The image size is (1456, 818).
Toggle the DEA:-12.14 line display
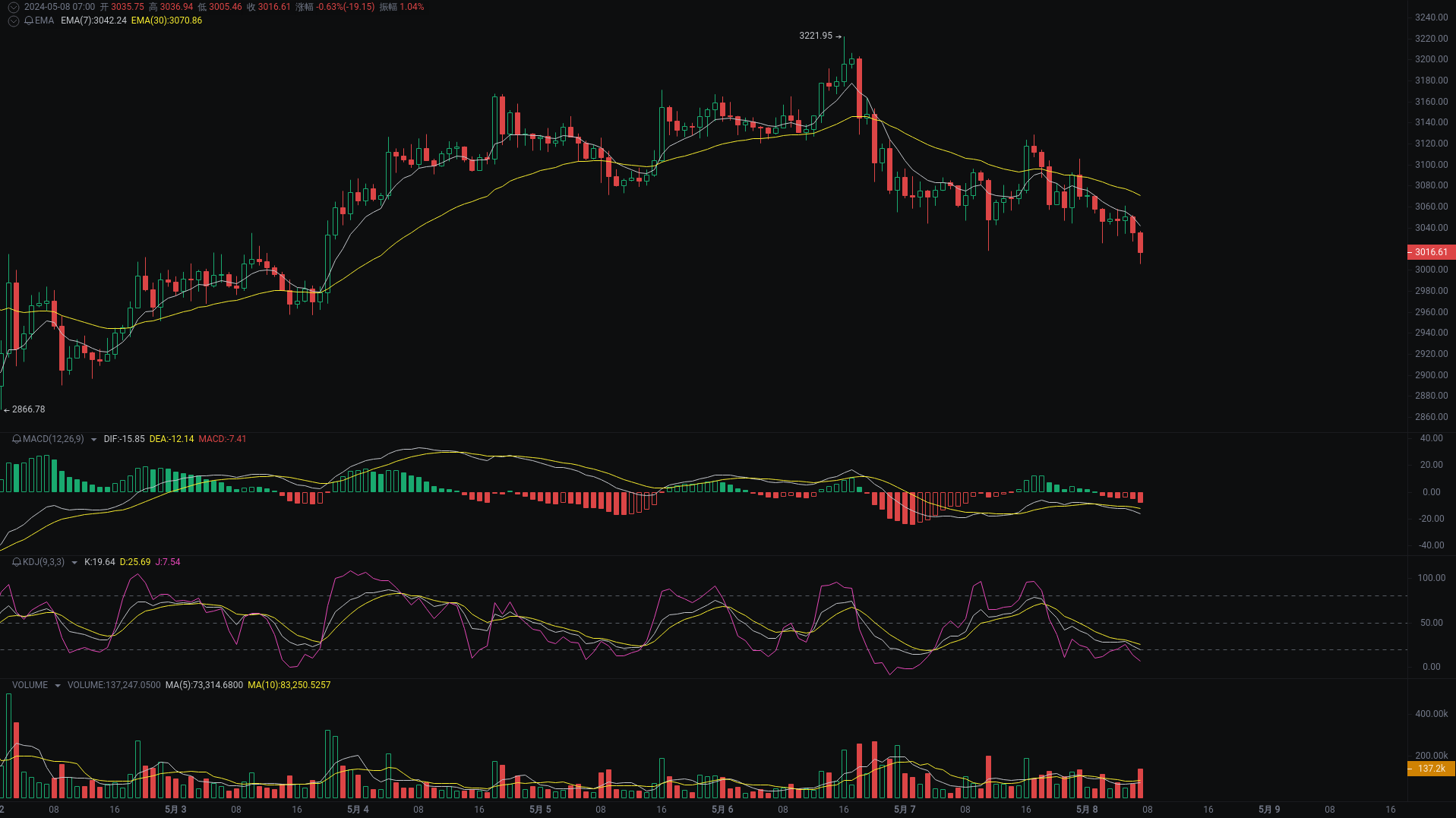[x=172, y=439]
